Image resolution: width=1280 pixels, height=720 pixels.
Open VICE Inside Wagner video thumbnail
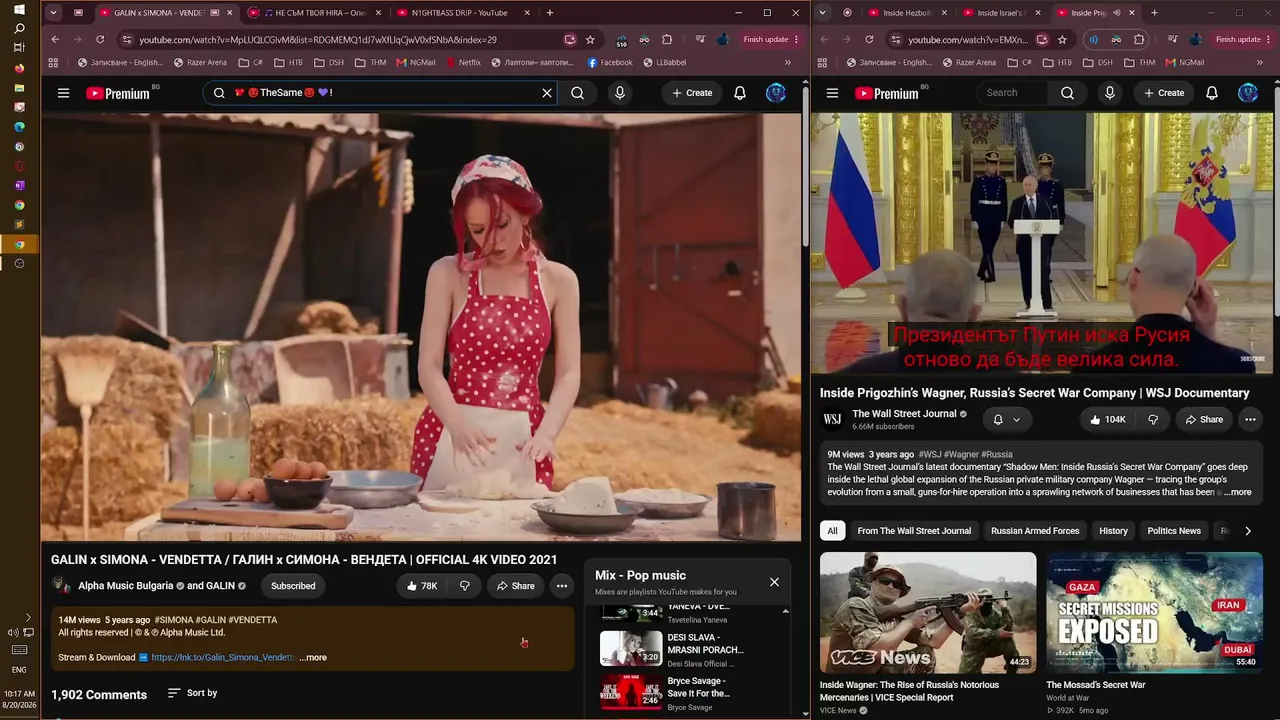coord(928,612)
